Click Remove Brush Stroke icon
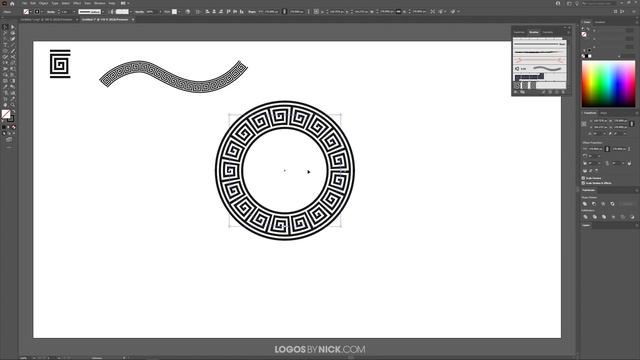Image resolution: width=640 pixels, height=360 pixels. coord(543,92)
